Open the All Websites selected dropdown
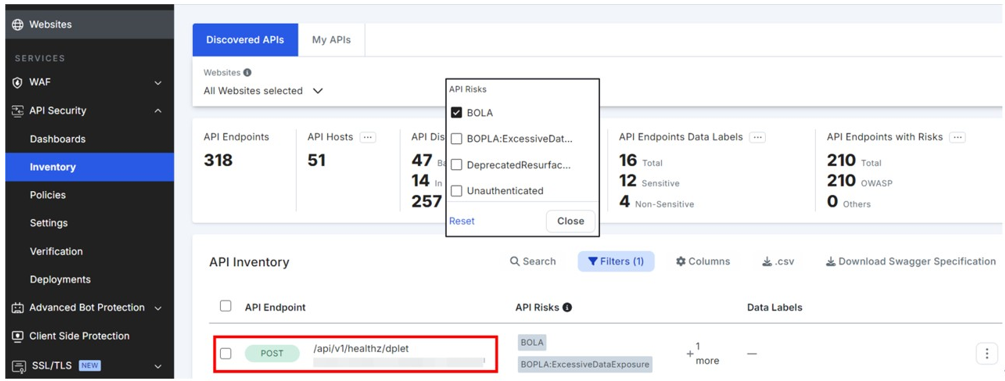This screenshot has width=1005, height=381. [263, 91]
